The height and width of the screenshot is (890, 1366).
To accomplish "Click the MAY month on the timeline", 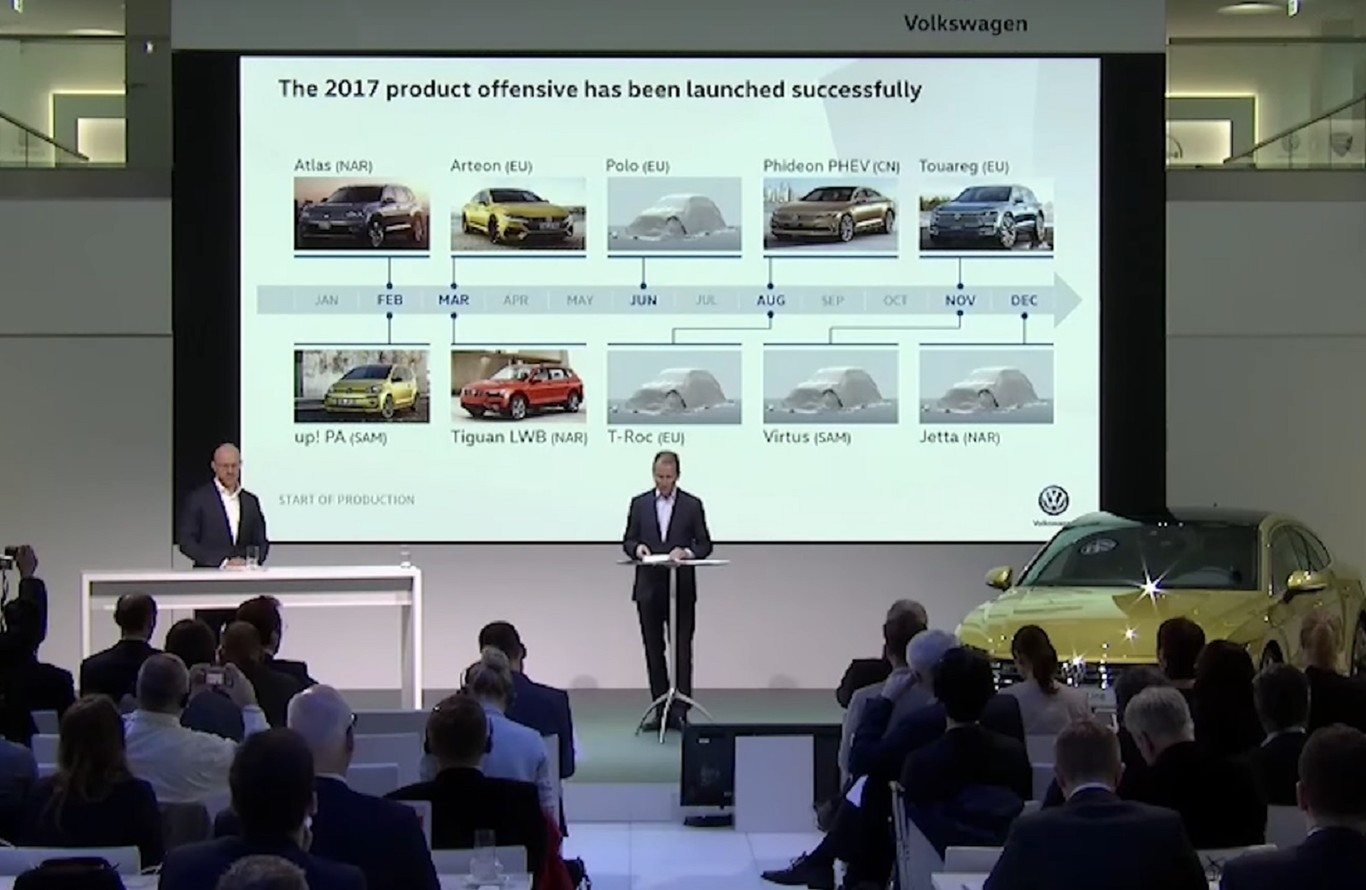I will click(580, 300).
